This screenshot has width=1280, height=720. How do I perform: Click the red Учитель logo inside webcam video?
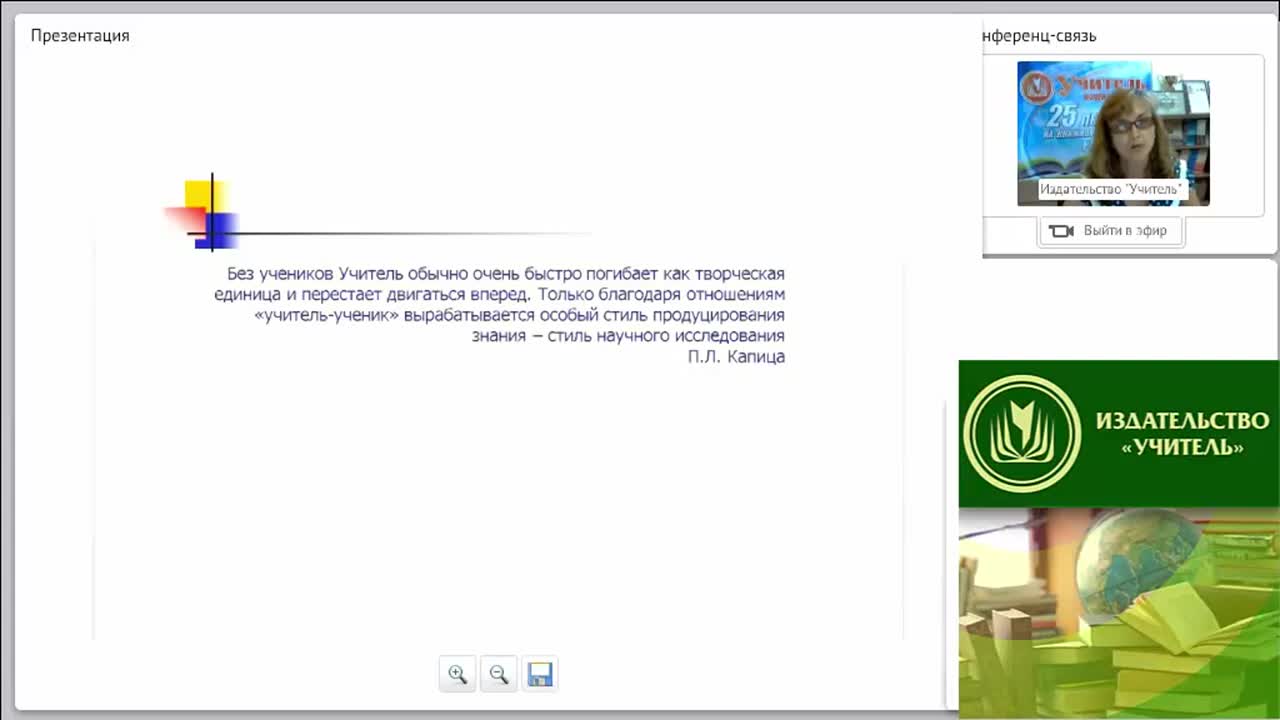1036,88
